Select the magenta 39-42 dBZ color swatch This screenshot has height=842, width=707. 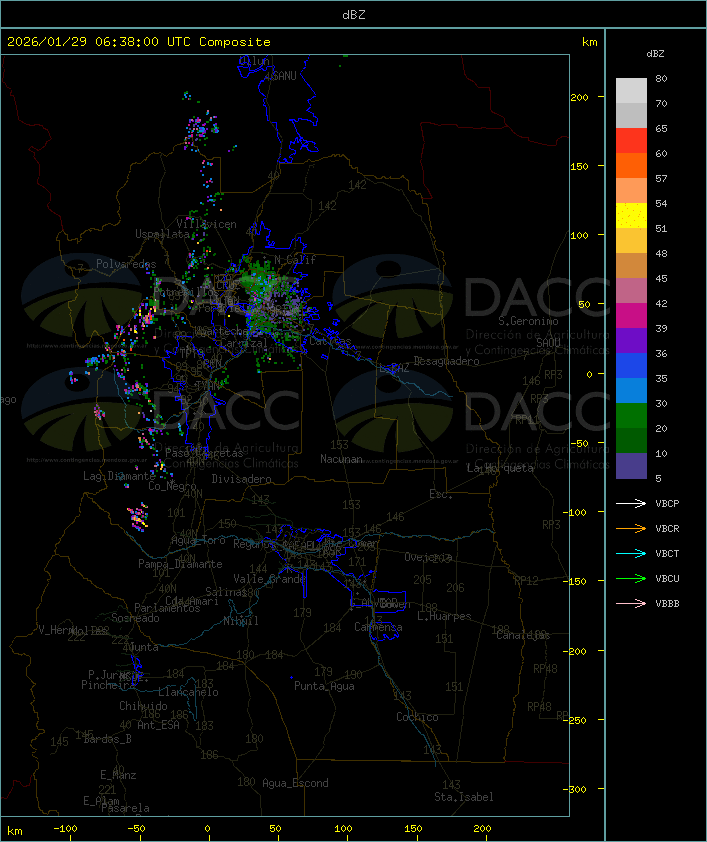coord(631,316)
